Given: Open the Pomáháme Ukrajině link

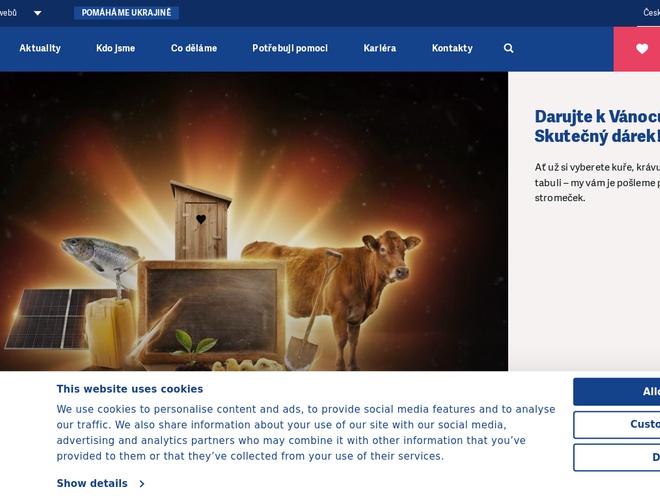Looking at the screenshot, I should click(126, 13).
